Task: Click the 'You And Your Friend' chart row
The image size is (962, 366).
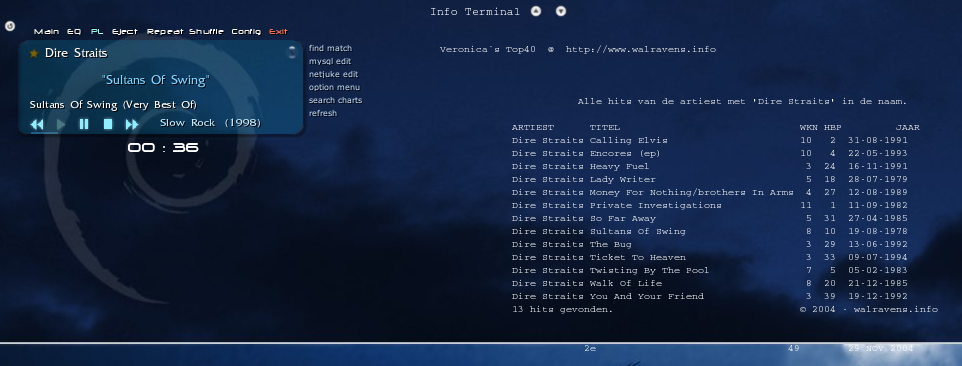Action: (710, 296)
